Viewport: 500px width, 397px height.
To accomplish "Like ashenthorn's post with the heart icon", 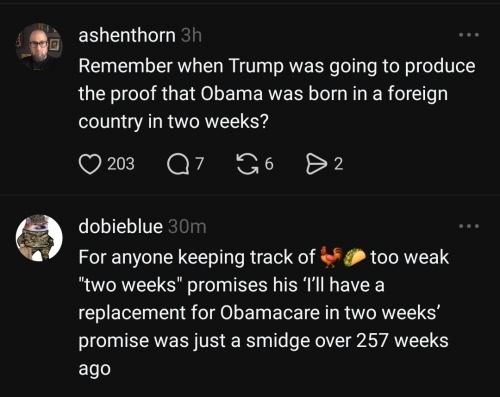I will (90, 164).
